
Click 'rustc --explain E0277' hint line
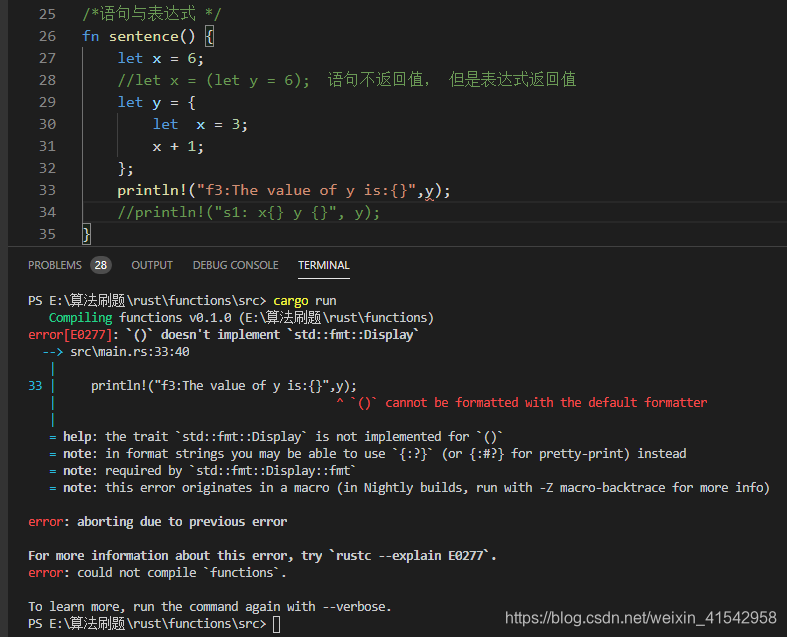[x=263, y=556]
